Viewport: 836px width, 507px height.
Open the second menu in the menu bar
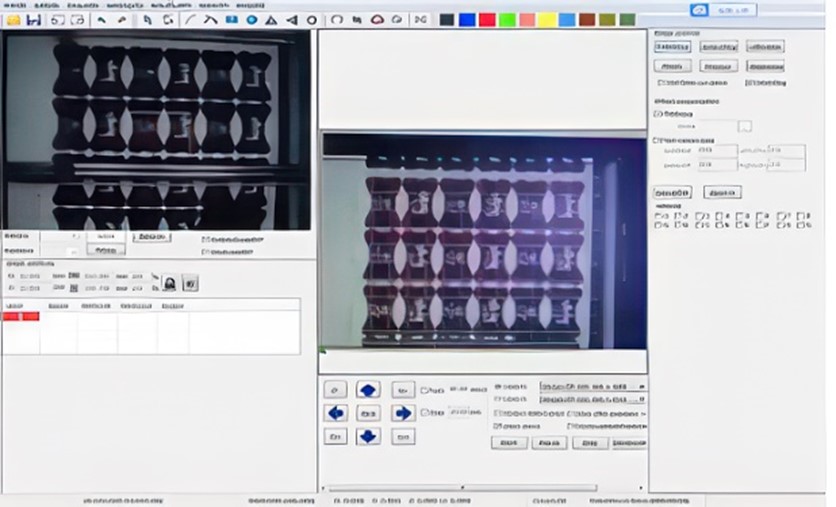coord(44,5)
